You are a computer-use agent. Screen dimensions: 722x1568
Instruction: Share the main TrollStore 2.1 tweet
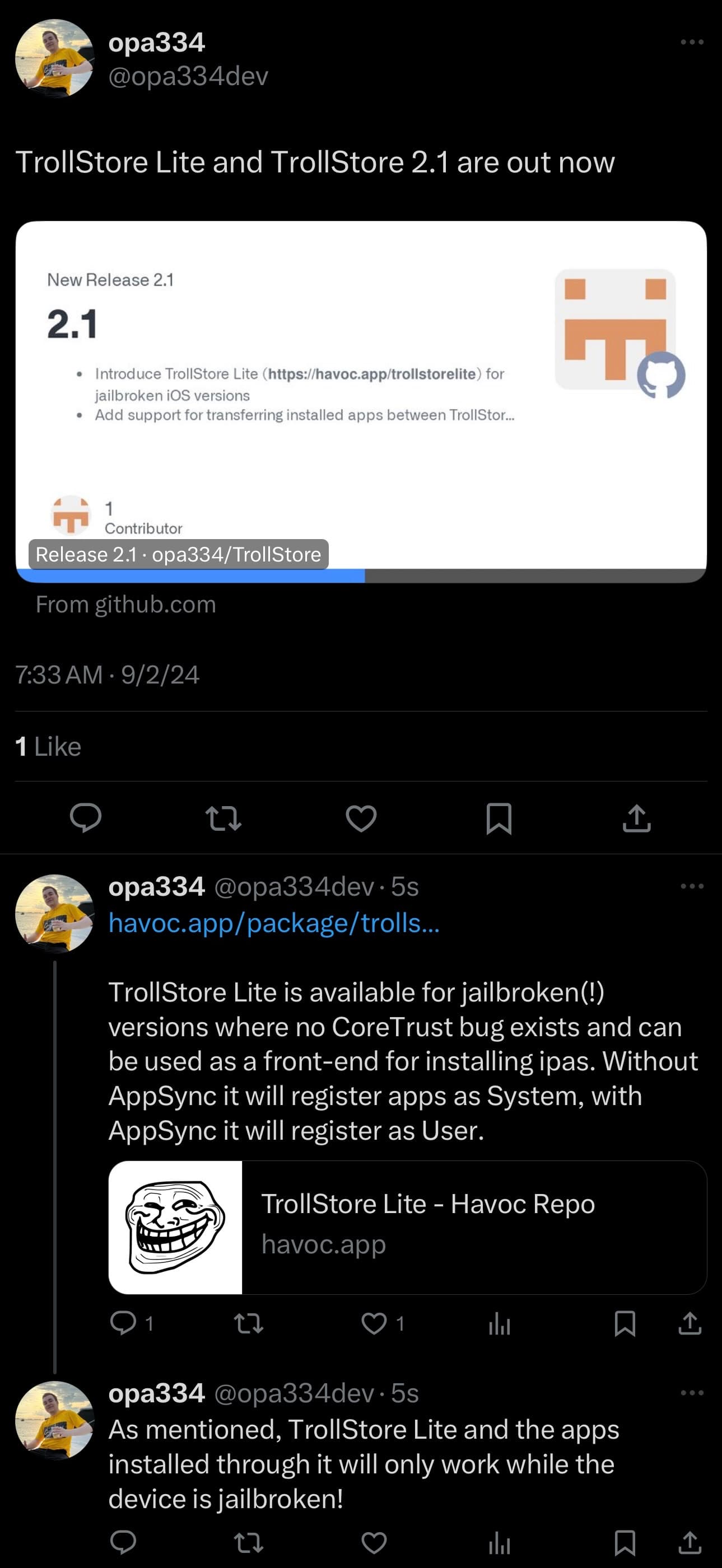[x=637, y=817]
